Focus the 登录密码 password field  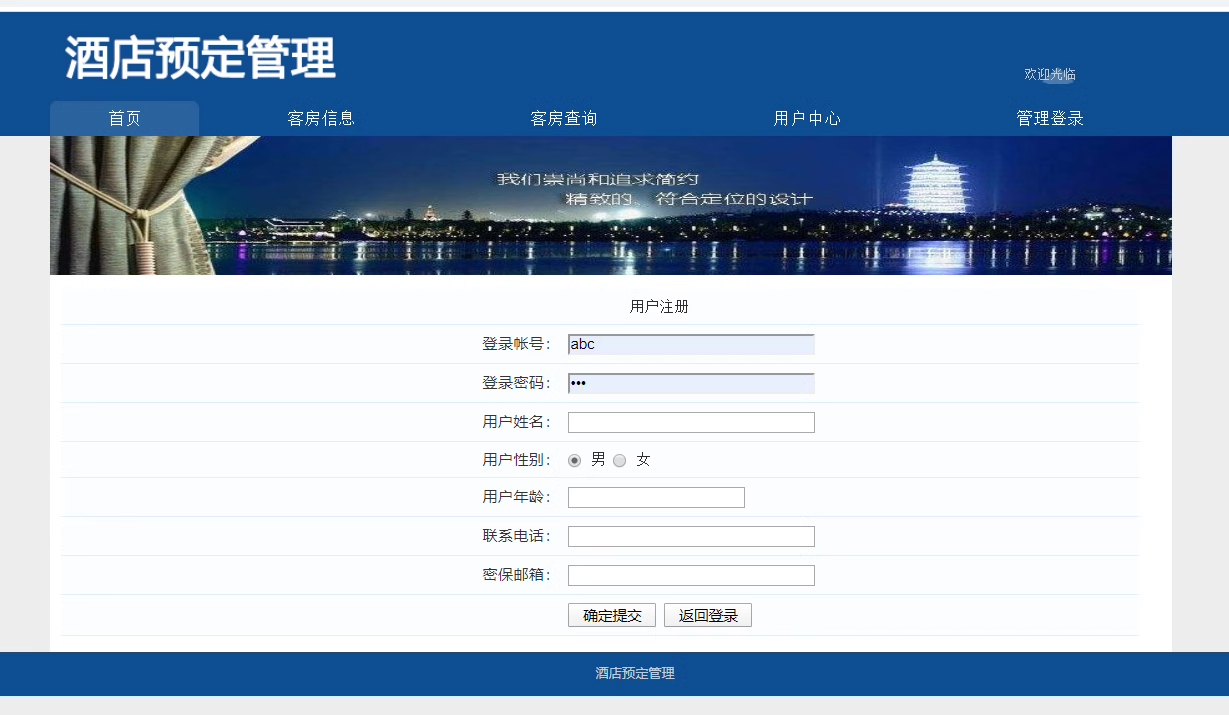[x=691, y=383]
